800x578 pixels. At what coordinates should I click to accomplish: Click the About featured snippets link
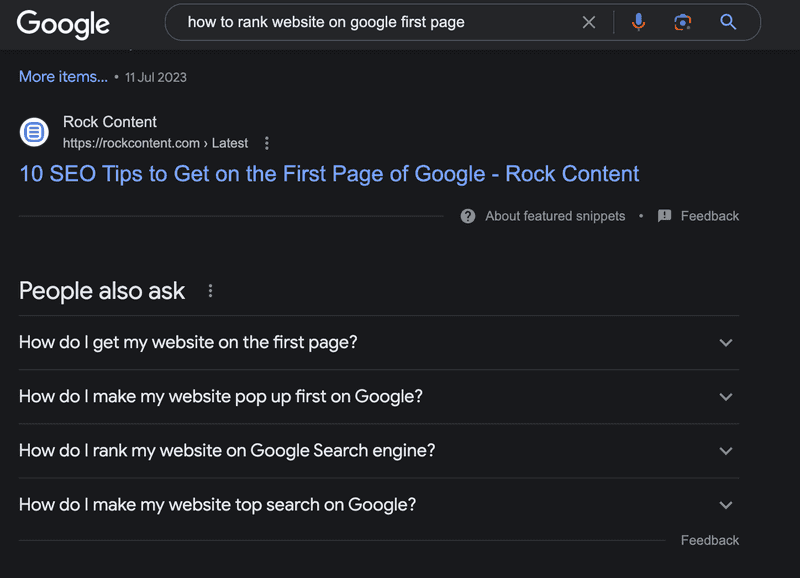555,216
